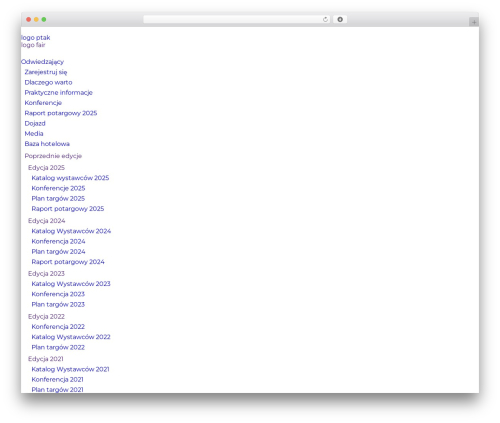Select the Dojazd link

35,123
